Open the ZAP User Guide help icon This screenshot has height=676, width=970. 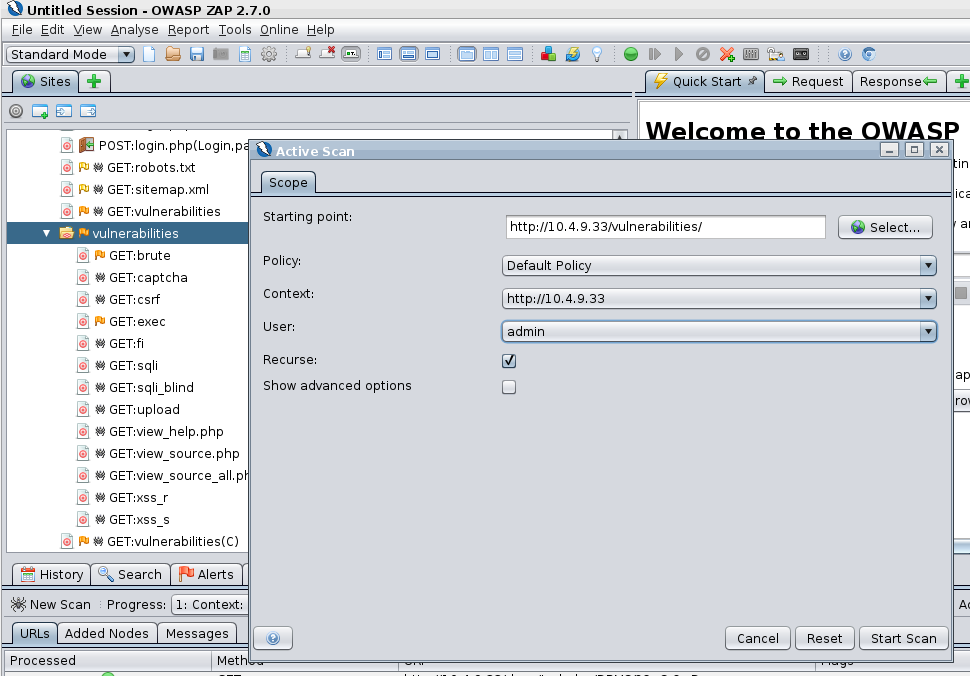pyautogui.click(x=844, y=54)
